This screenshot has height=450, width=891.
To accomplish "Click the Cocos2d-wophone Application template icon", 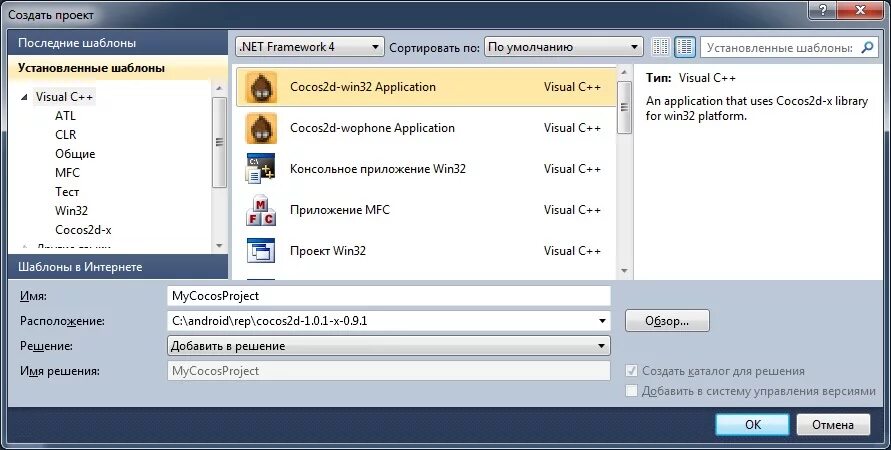I will coord(261,128).
